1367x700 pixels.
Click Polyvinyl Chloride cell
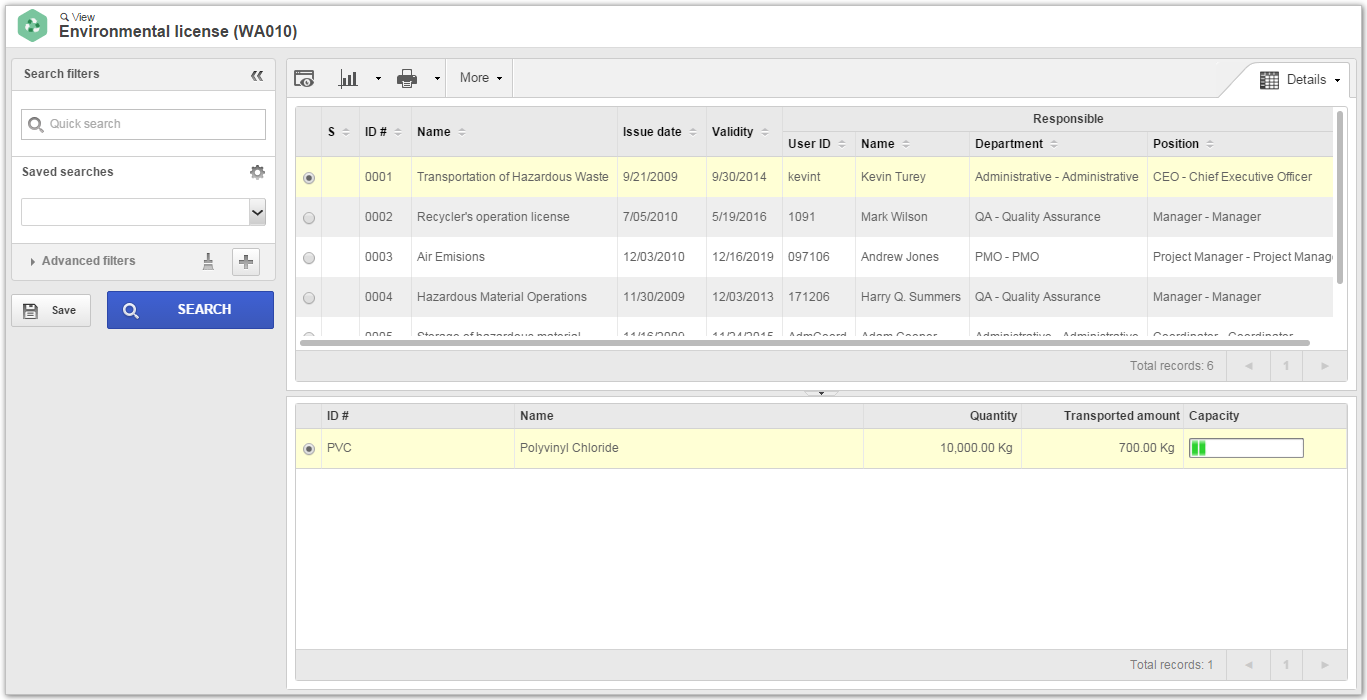tap(689, 448)
